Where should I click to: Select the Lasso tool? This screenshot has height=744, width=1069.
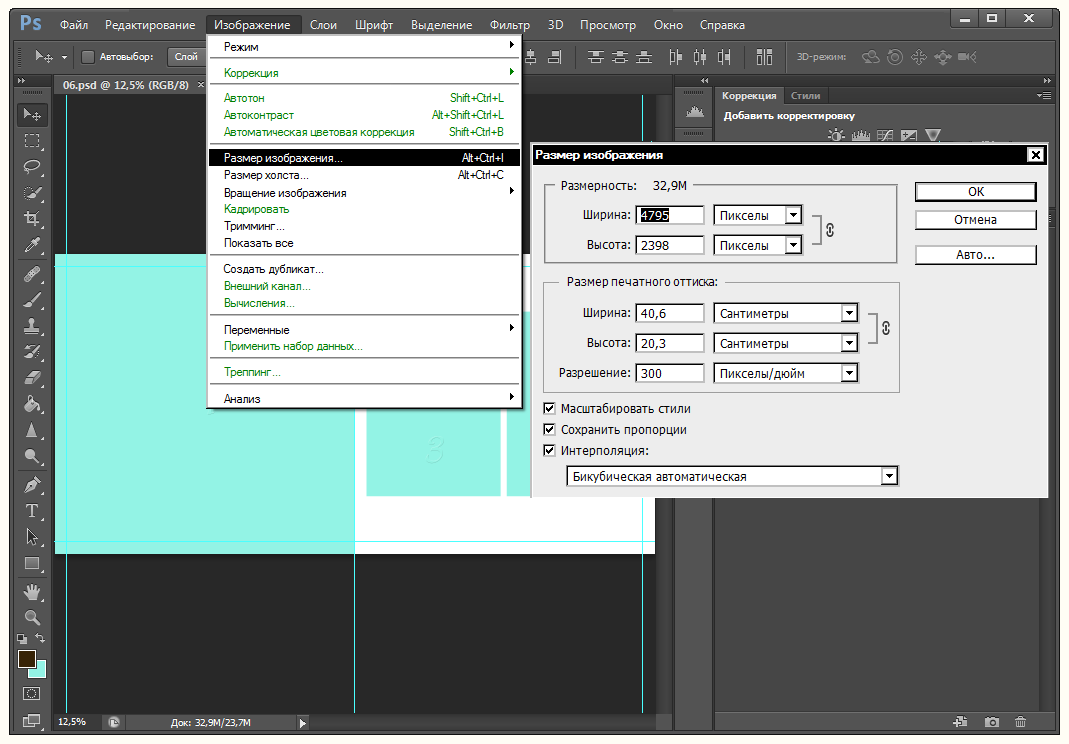[x=32, y=167]
